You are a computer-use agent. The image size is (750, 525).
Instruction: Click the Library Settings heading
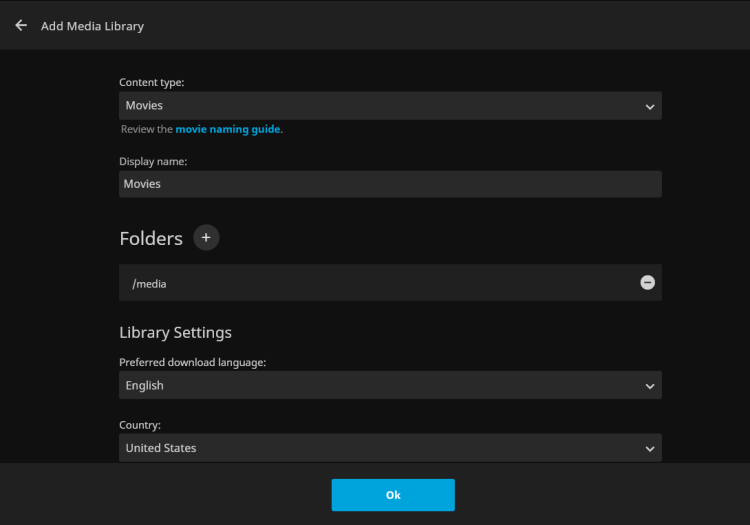tap(176, 332)
